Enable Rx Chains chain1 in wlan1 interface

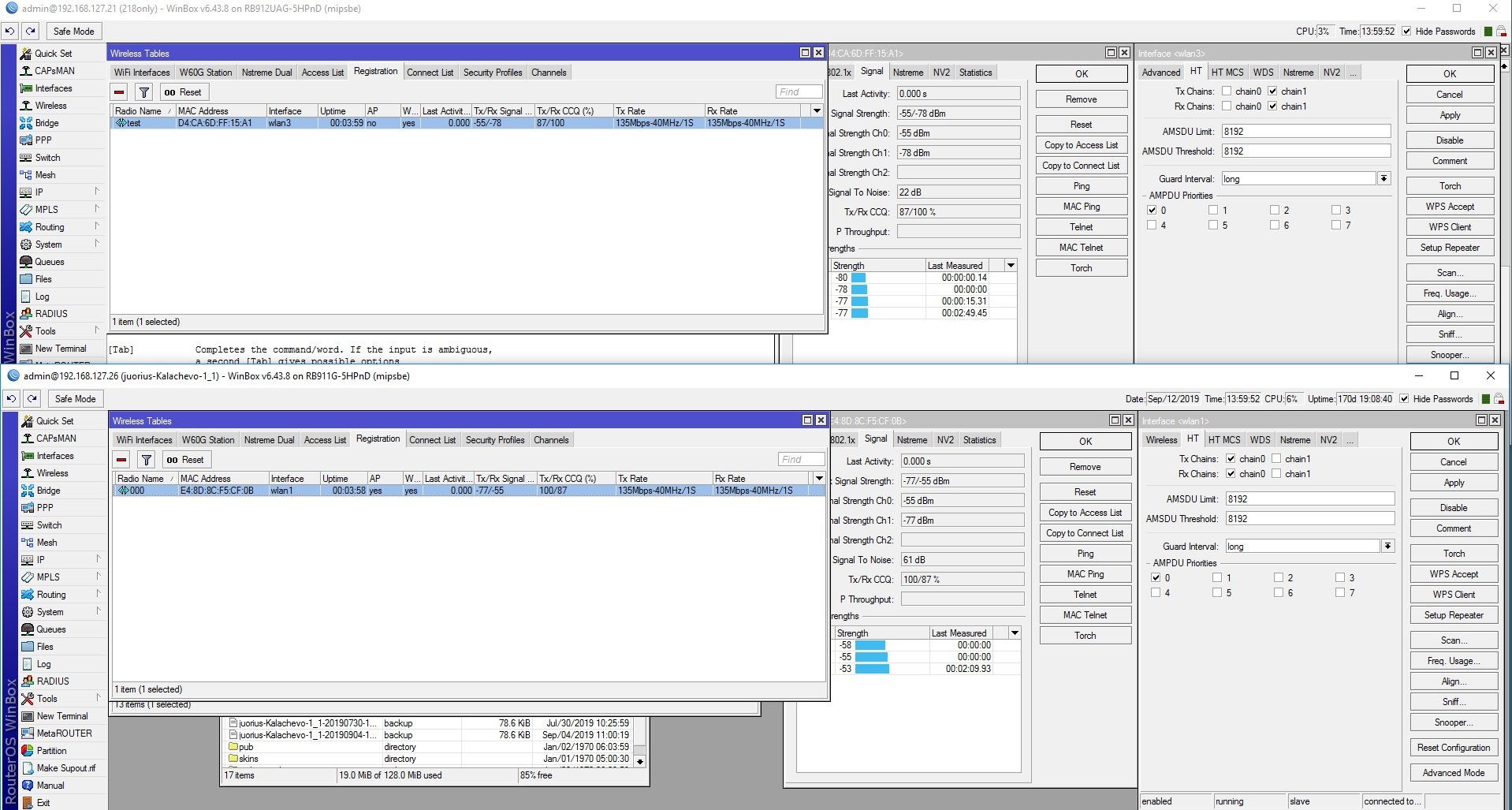(x=1276, y=474)
